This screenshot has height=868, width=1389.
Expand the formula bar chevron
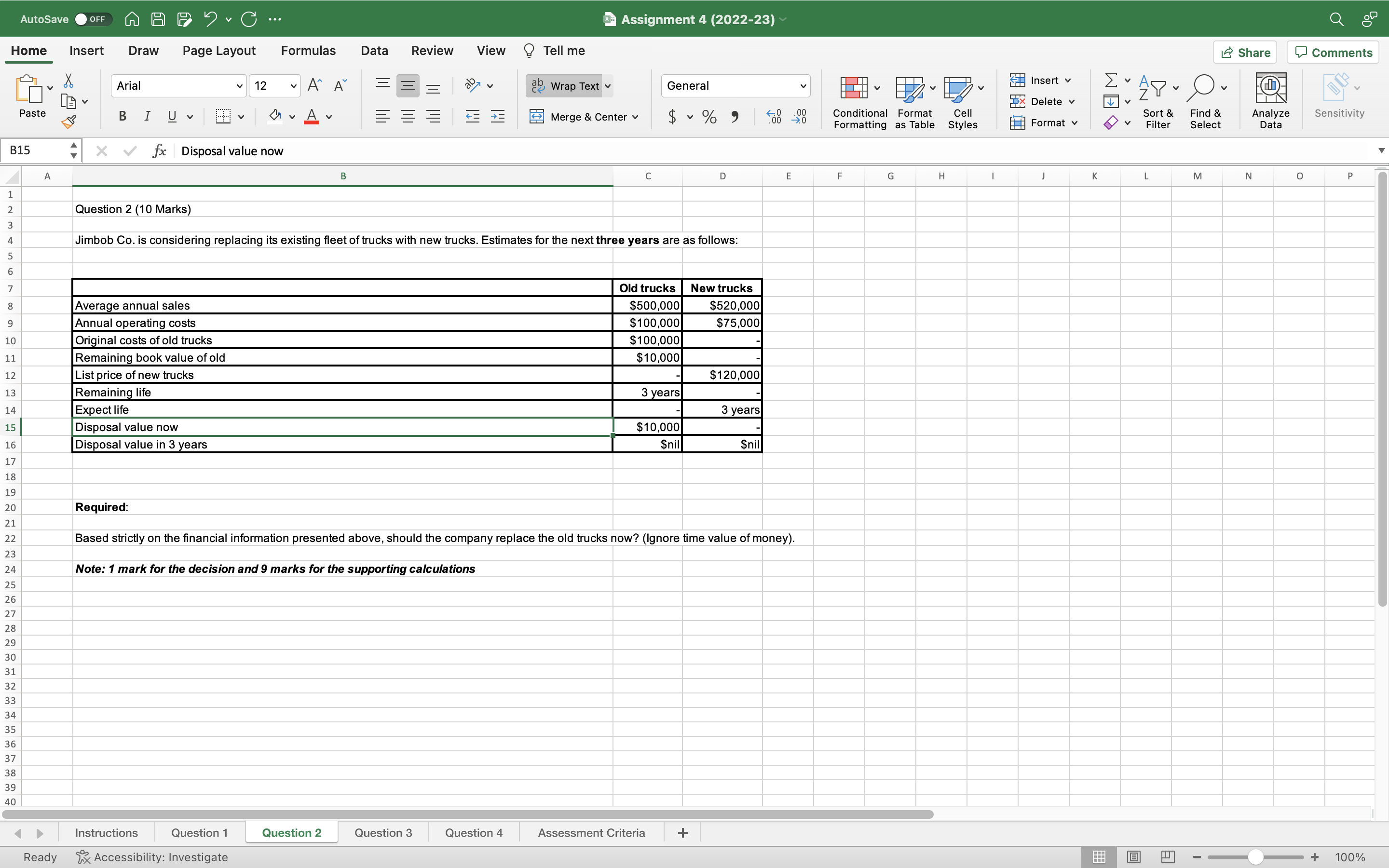(1381, 151)
